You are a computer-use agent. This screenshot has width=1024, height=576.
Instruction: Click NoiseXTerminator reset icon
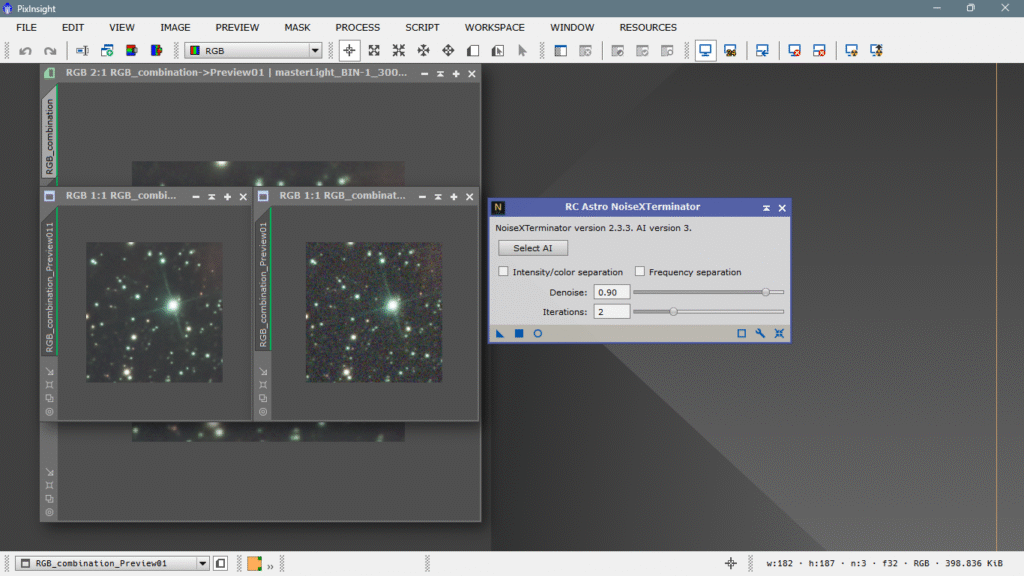[x=779, y=334]
